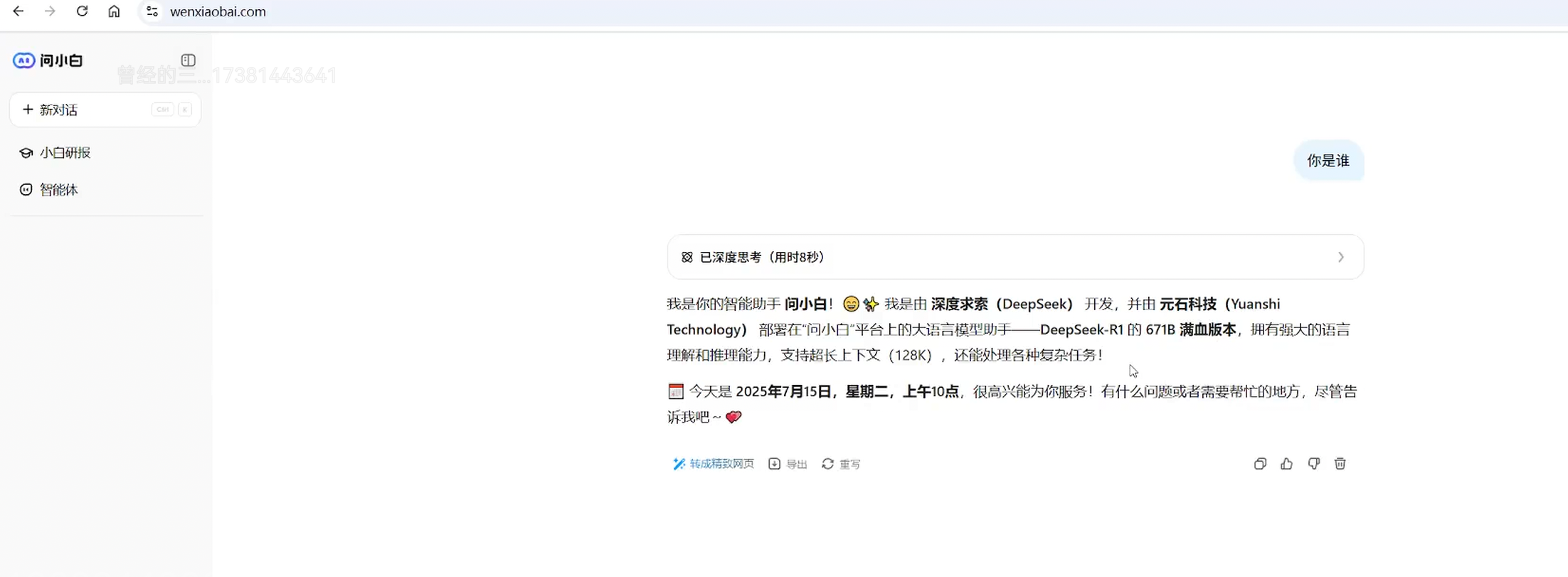
Task: Go to the browser home page
Action: 114,11
